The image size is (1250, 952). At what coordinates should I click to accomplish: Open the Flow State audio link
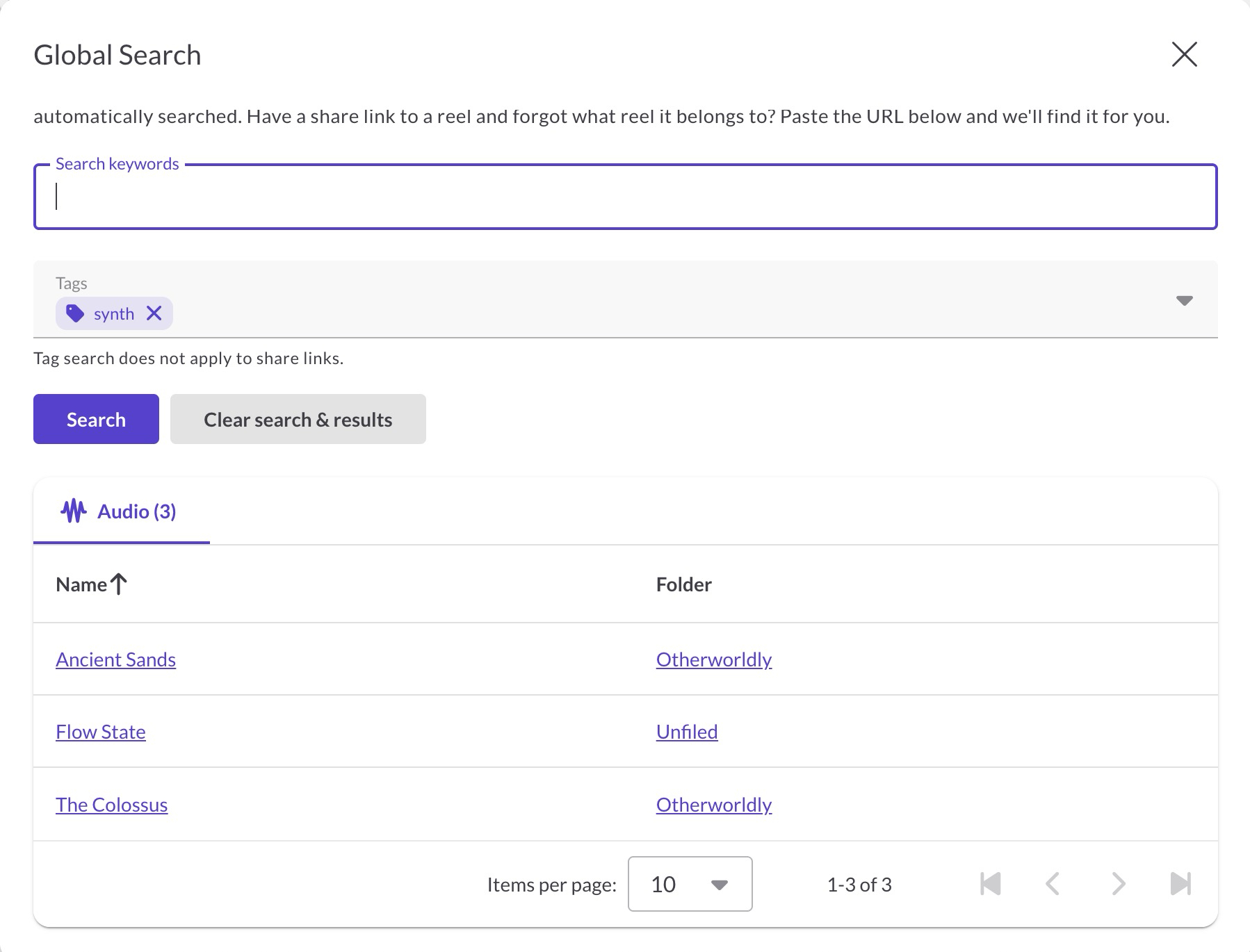tap(101, 732)
